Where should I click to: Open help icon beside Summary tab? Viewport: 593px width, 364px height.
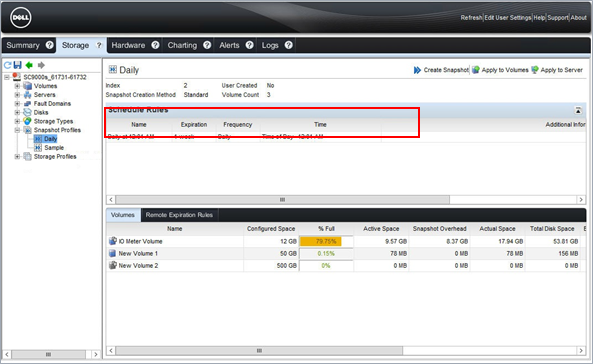(50, 45)
